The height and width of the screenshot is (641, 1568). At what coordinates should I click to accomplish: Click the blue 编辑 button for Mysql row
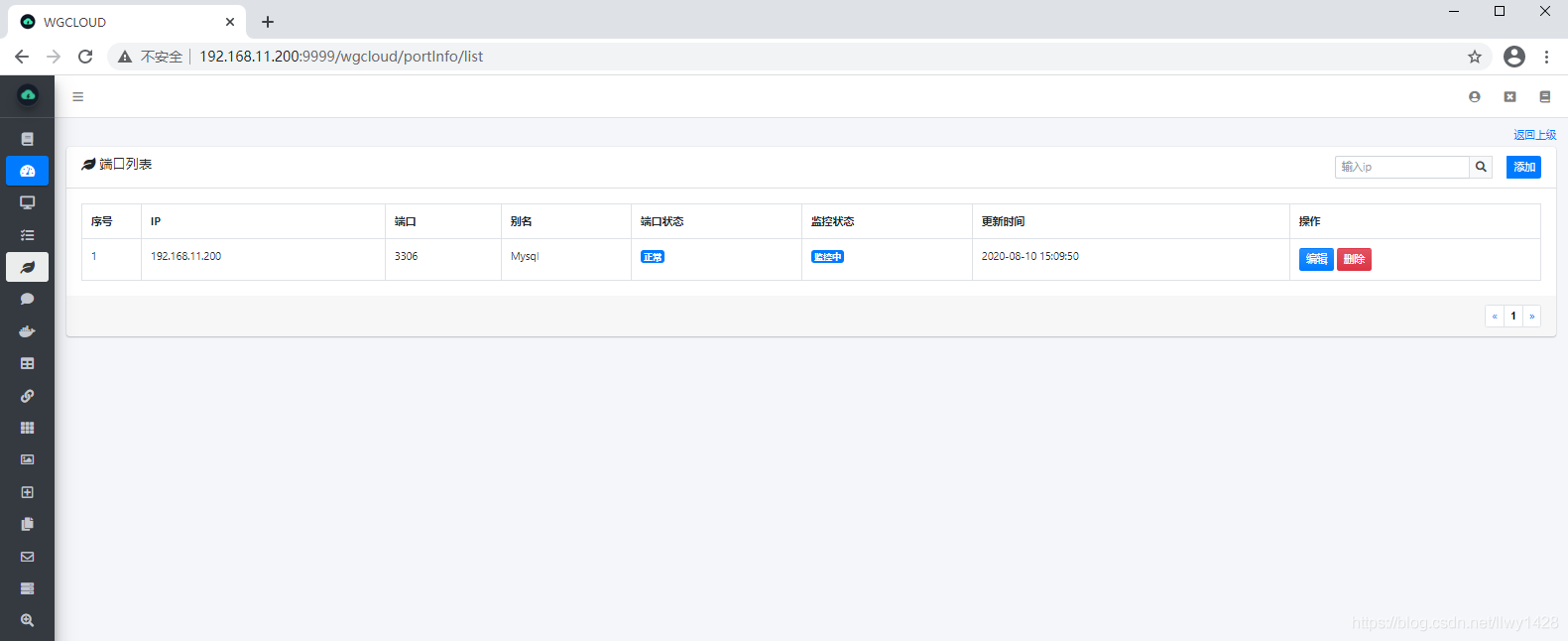pyautogui.click(x=1316, y=259)
